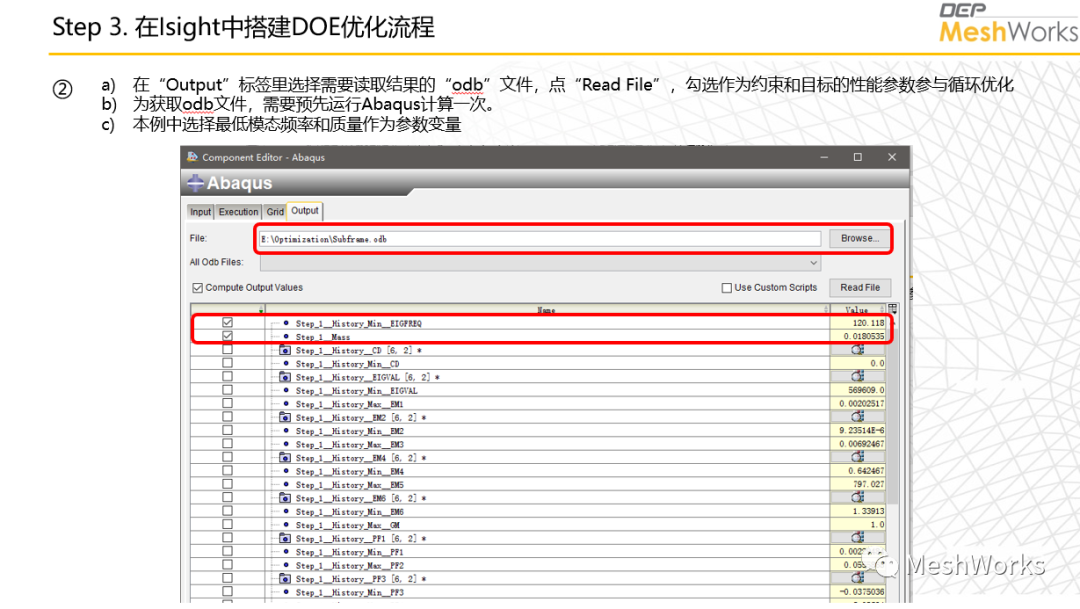Open array folder icon of Step_1__History__PF1
The width and height of the screenshot is (1080, 609).
pyautogui.click(x=284, y=538)
